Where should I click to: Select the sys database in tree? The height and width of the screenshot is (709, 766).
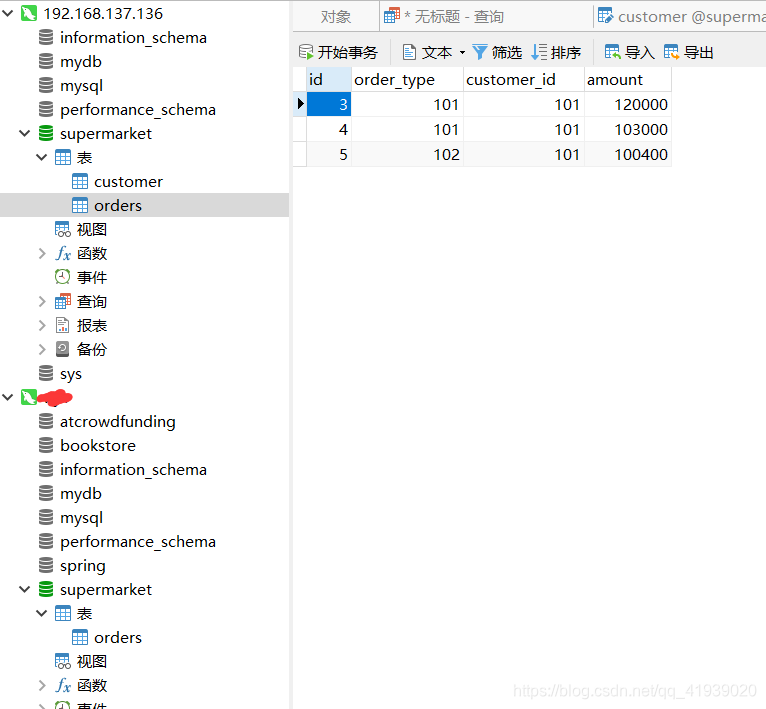click(x=71, y=374)
